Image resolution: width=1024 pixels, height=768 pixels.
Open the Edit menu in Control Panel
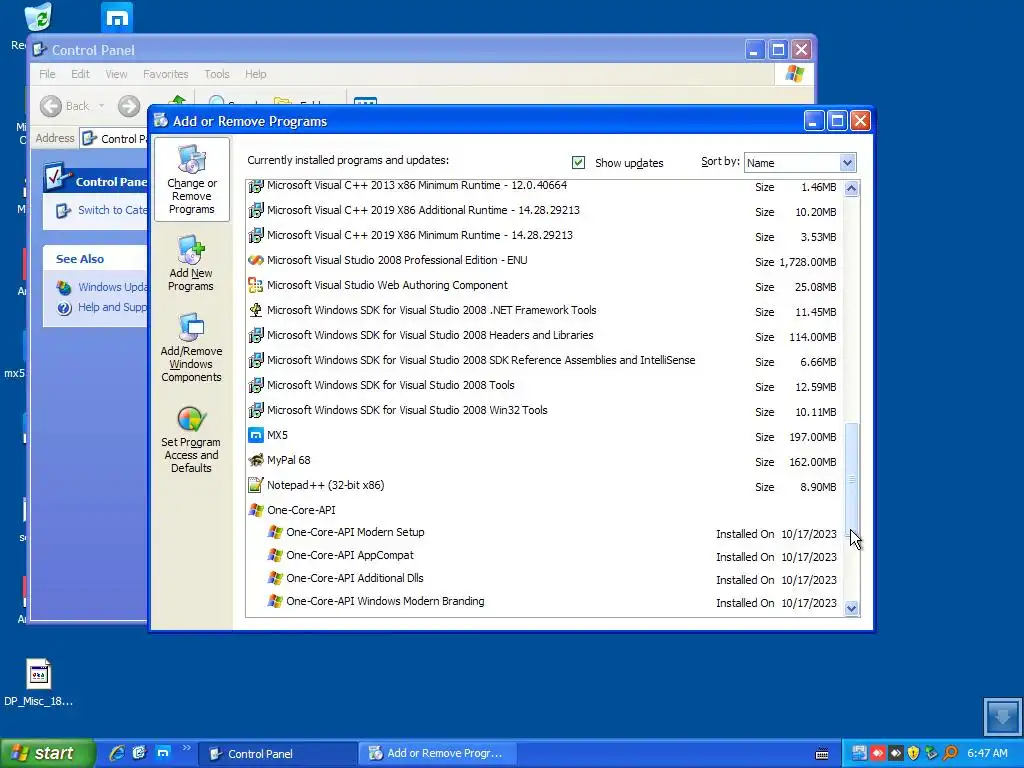tap(80, 74)
